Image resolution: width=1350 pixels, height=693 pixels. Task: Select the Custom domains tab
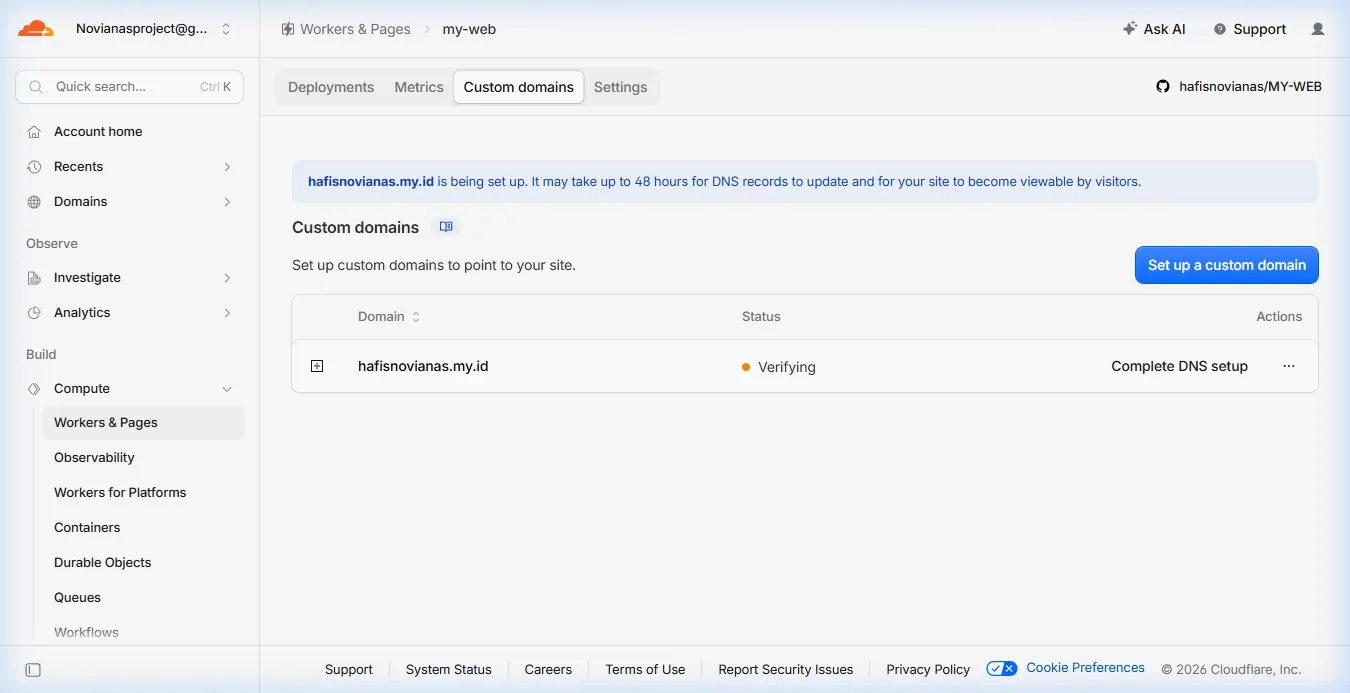point(519,87)
